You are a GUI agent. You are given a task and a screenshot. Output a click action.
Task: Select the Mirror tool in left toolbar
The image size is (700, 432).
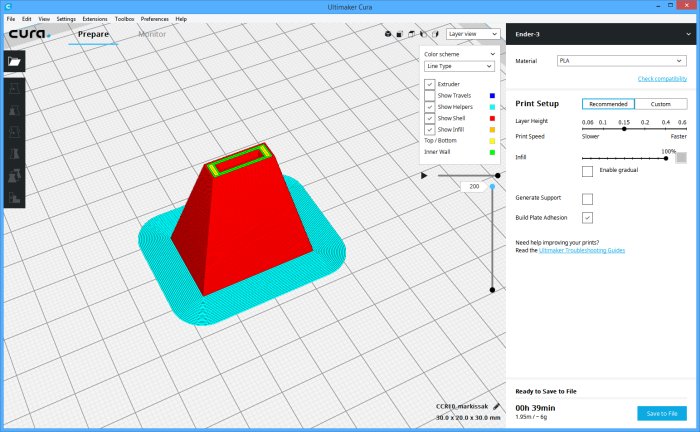tap(14, 154)
